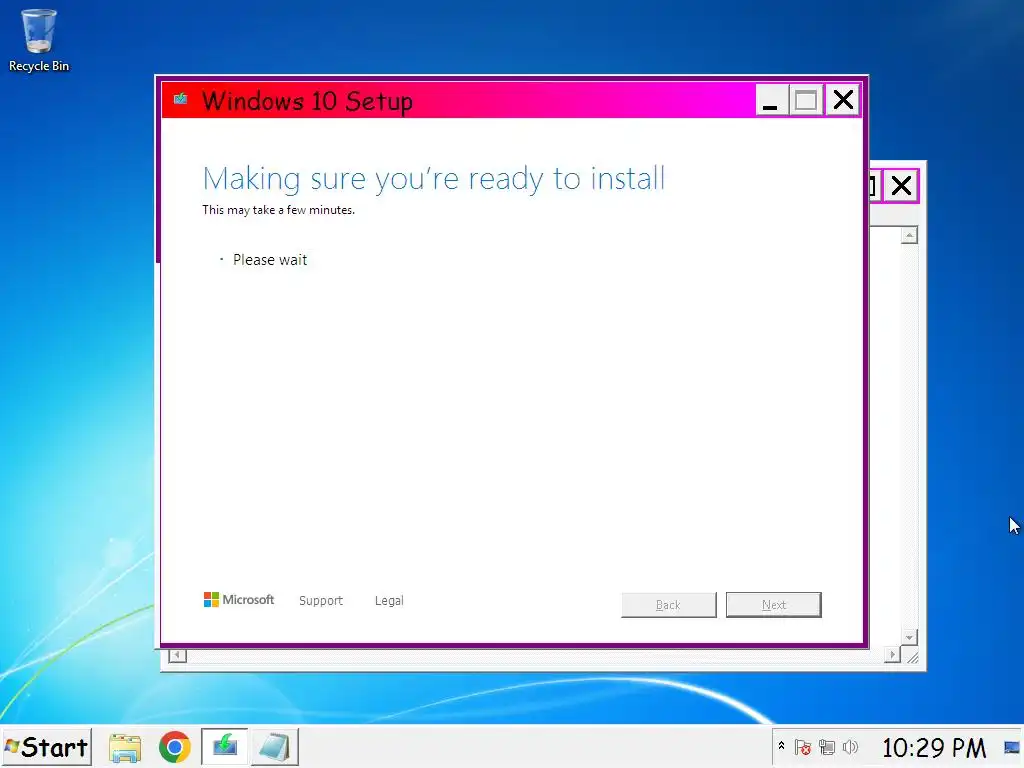1024x768 pixels.
Task: Select the Windows 10 Setup taskbar button
Action: (224, 747)
